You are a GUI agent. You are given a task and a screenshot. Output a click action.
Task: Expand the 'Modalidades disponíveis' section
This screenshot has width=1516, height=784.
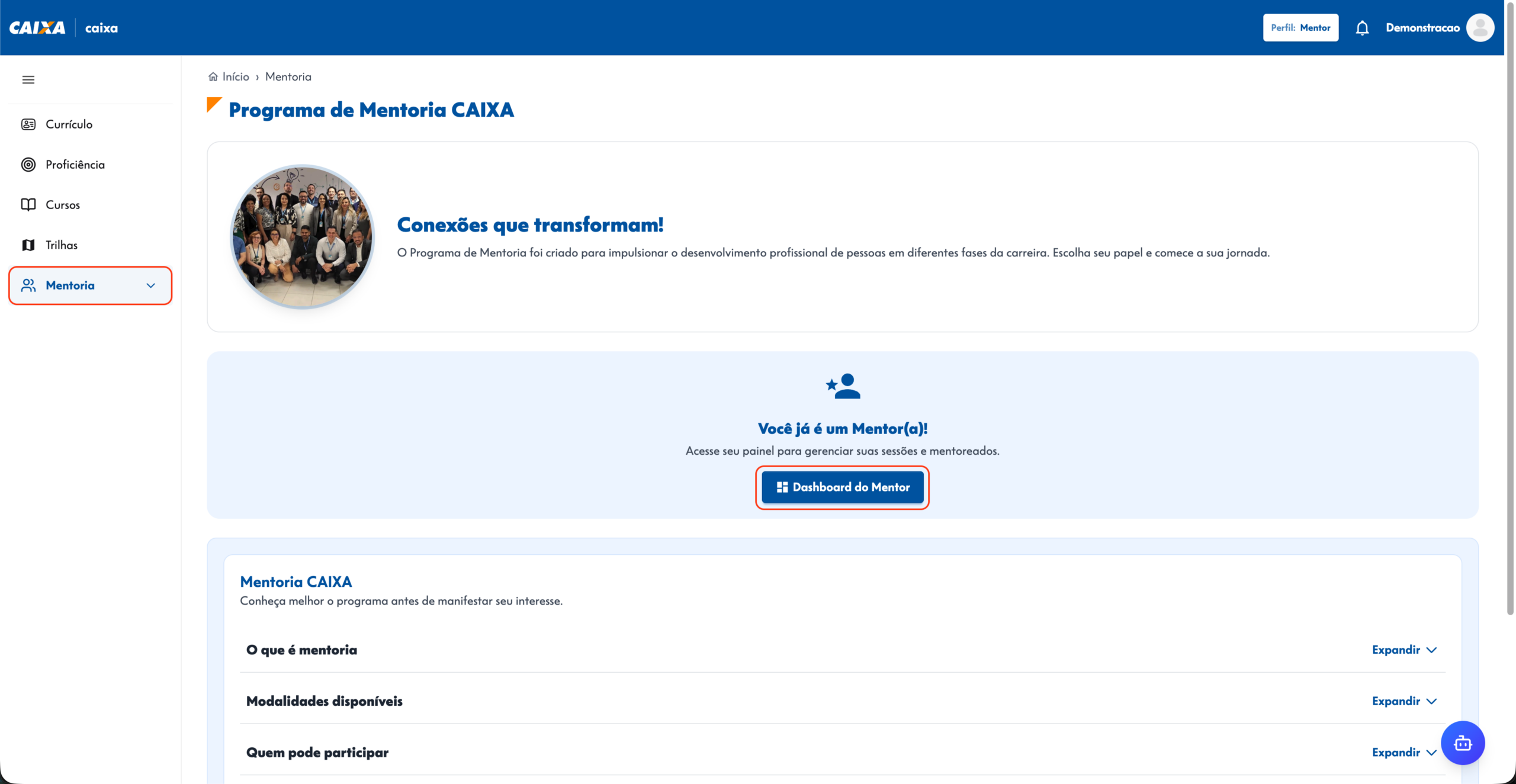[x=1405, y=701]
